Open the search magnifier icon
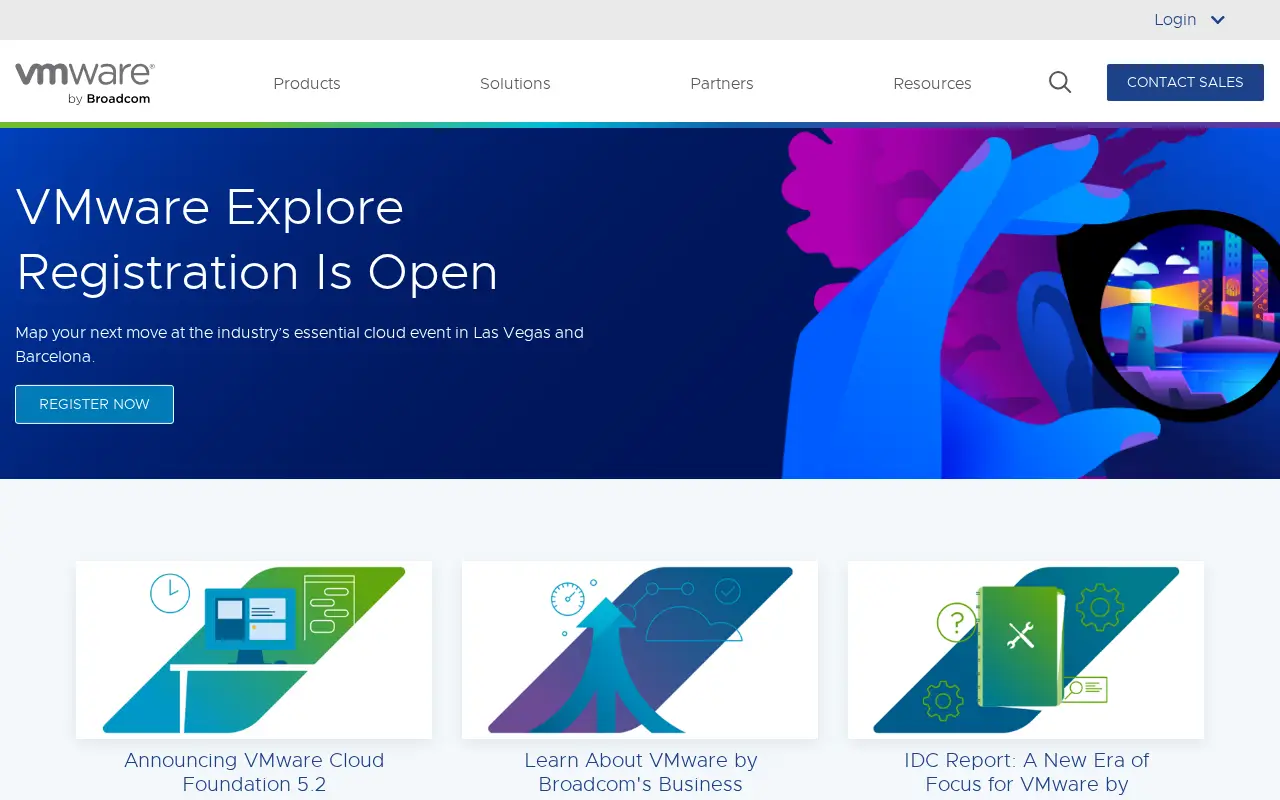The height and width of the screenshot is (800, 1280). tap(1060, 82)
